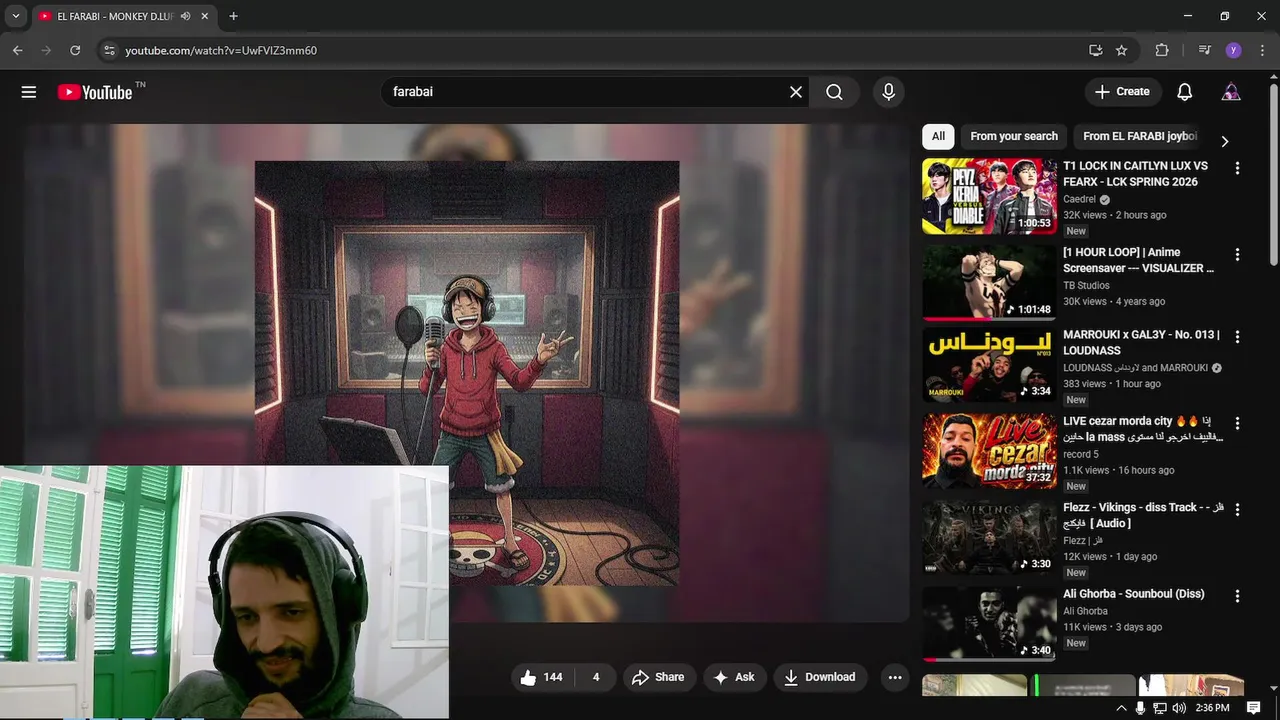Image resolution: width=1280 pixels, height=720 pixels.
Task: Open options for T1 LOCK IN CAITLYN video
Action: click(x=1237, y=168)
